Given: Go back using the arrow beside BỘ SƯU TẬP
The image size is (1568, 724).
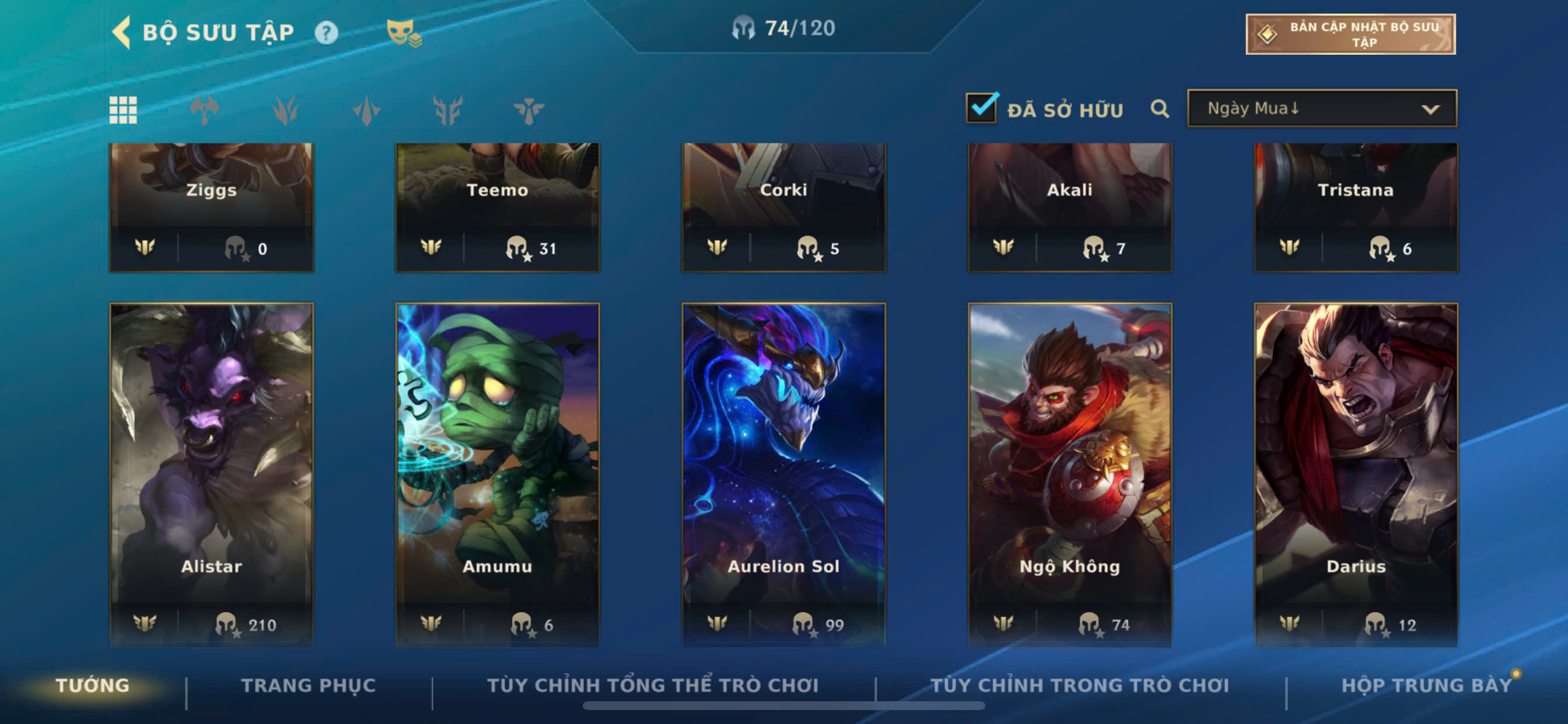Looking at the screenshot, I should 122,31.
